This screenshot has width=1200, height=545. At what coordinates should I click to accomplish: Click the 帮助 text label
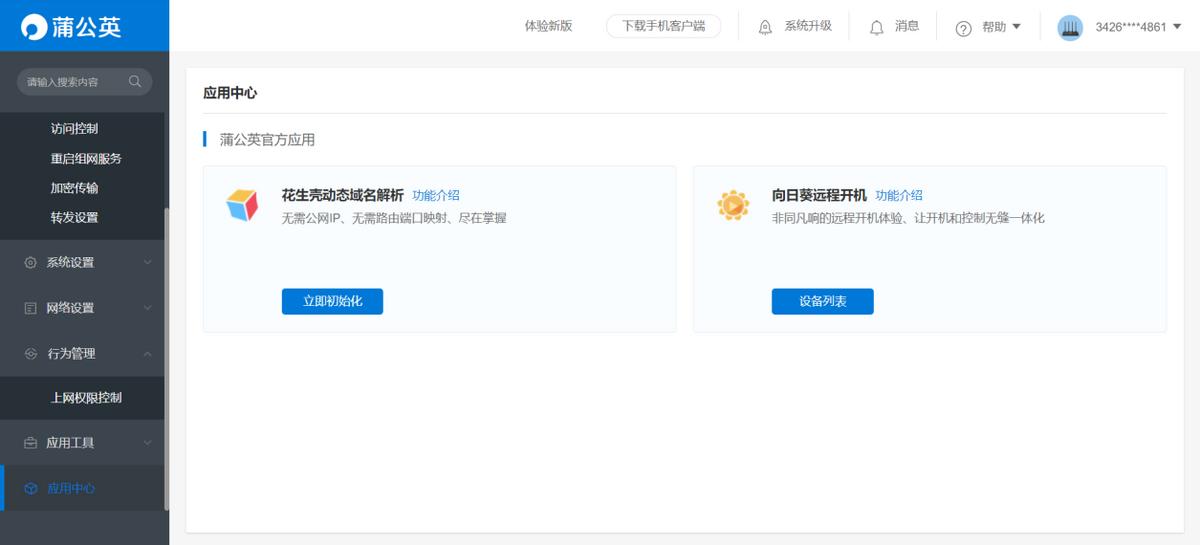[994, 27]
